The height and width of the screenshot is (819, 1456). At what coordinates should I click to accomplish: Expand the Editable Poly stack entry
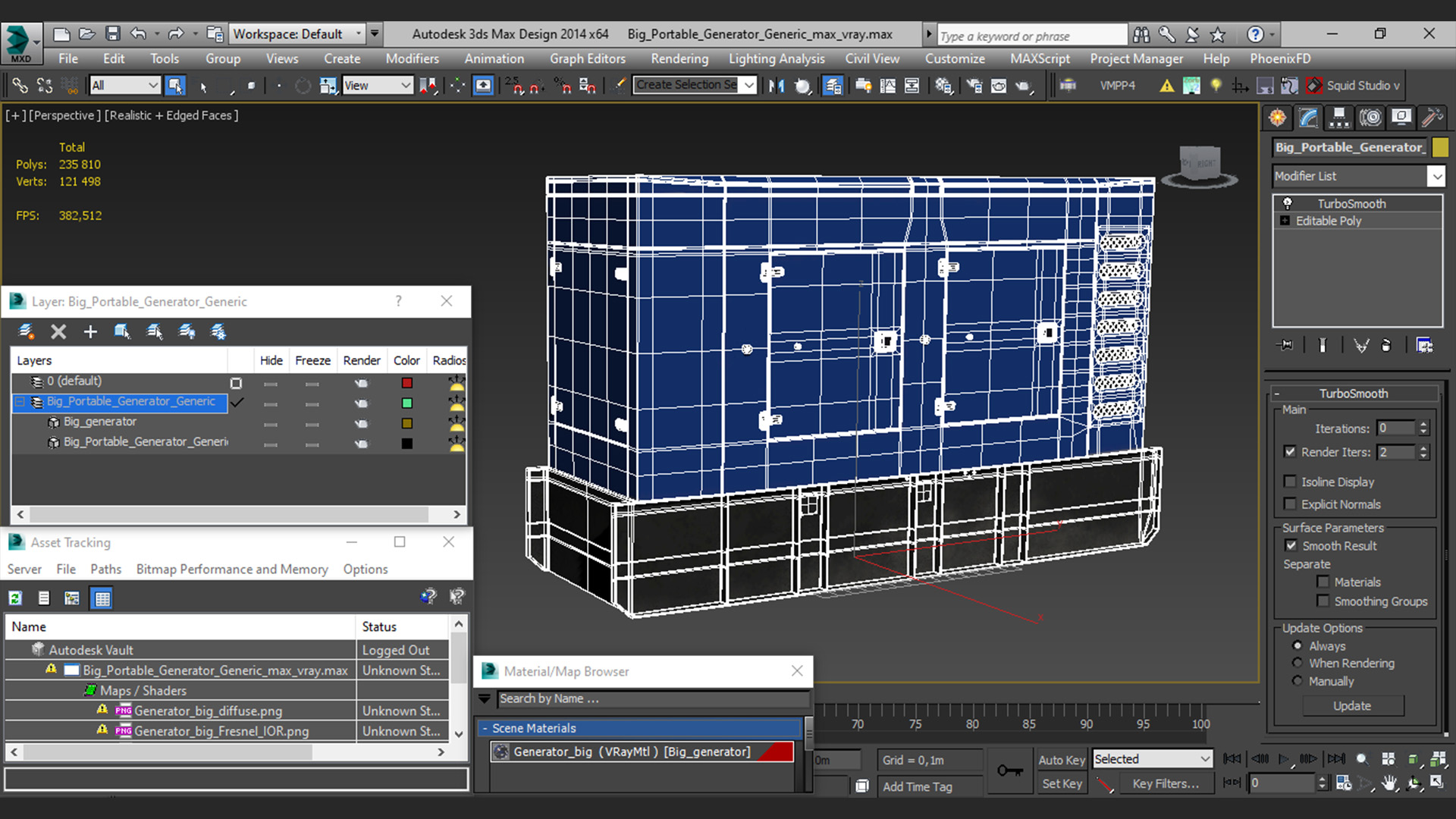[1285, 221]
